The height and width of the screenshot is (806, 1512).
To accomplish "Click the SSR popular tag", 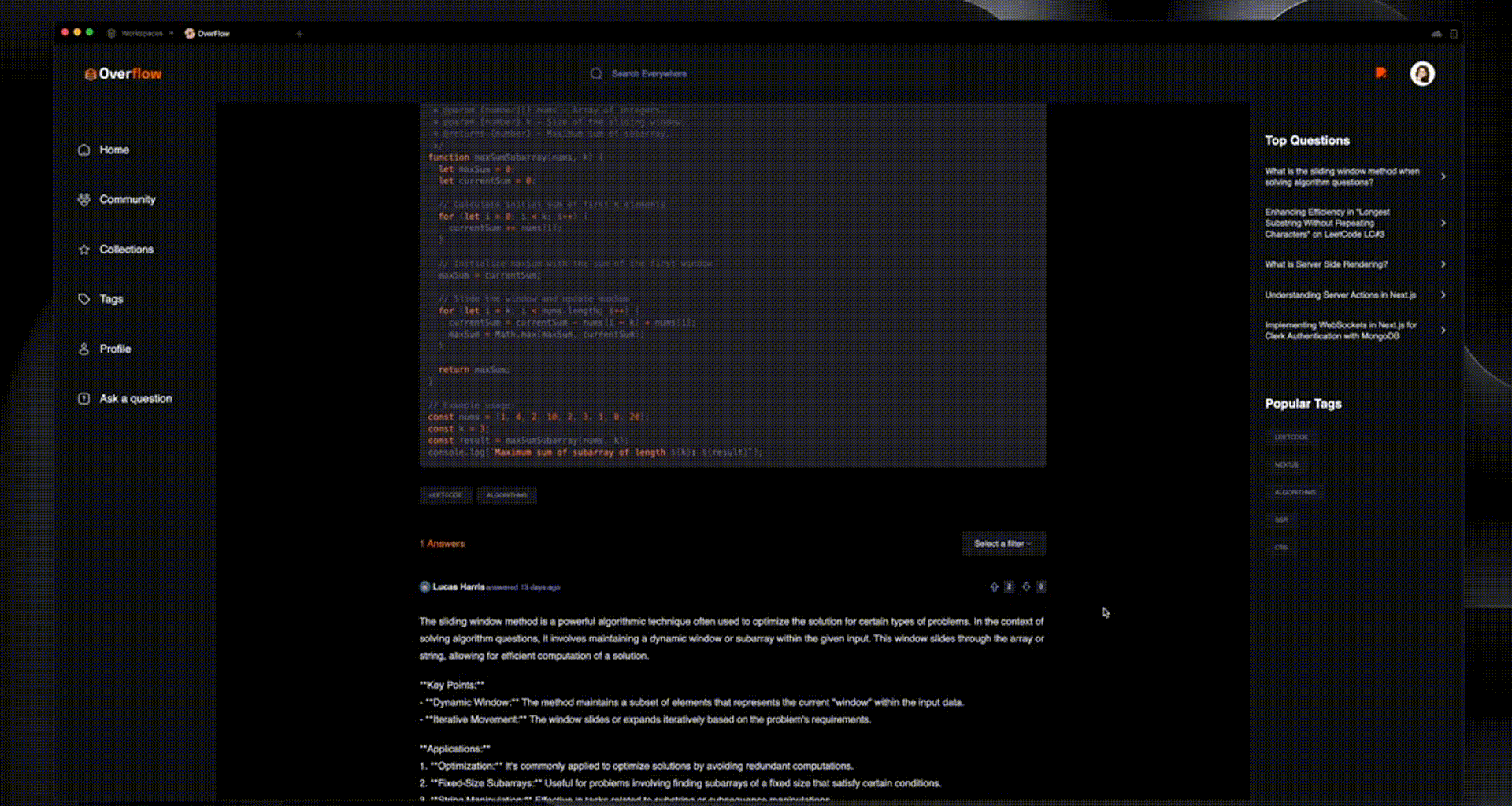I will (1281, 519).
